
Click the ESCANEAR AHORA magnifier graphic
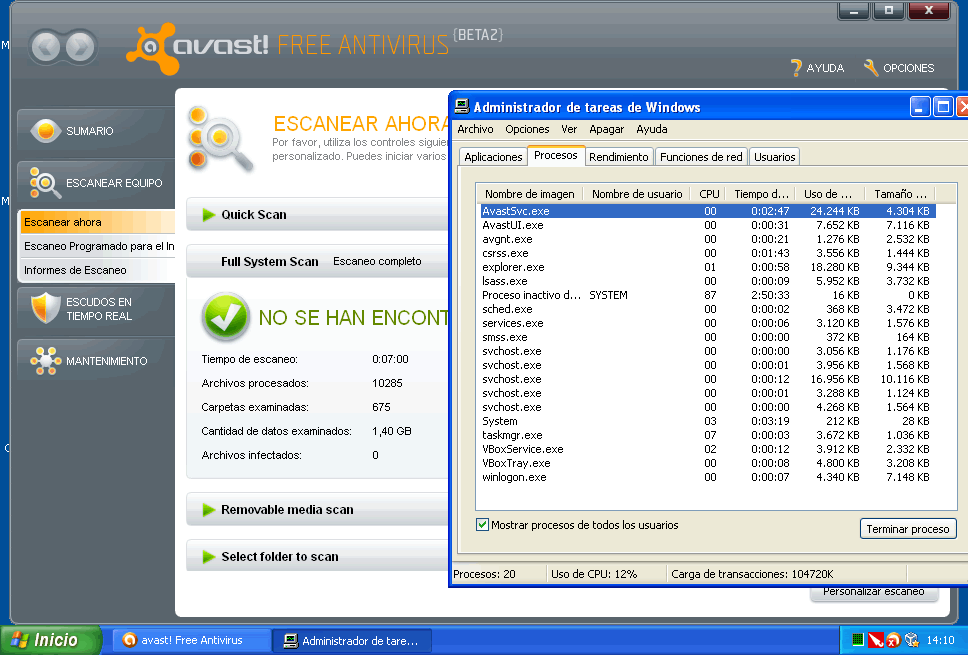(x=220, y=140)
